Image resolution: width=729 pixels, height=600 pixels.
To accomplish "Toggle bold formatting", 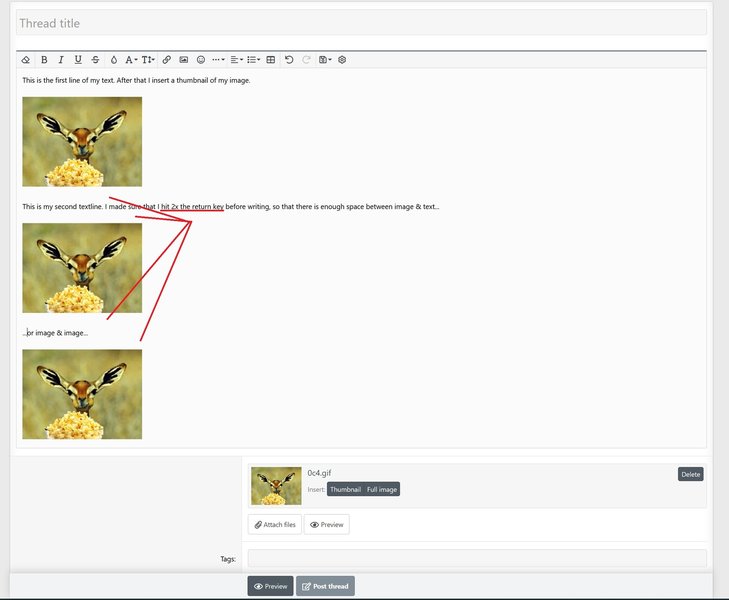I will (x=44, y=60).
